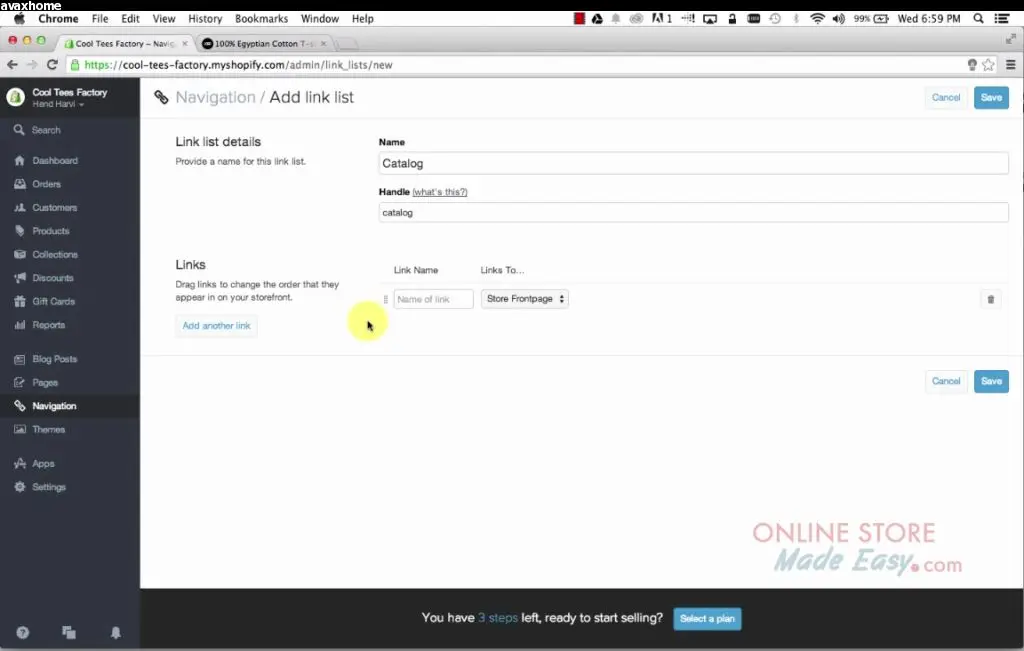Click the browser back arrow

[x=12, y=65]
